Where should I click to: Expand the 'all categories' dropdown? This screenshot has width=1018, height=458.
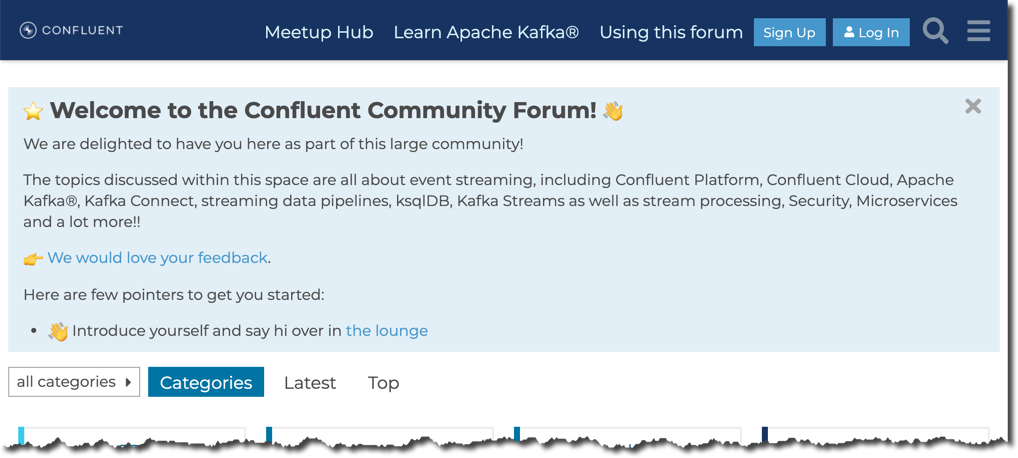[74, 382]
